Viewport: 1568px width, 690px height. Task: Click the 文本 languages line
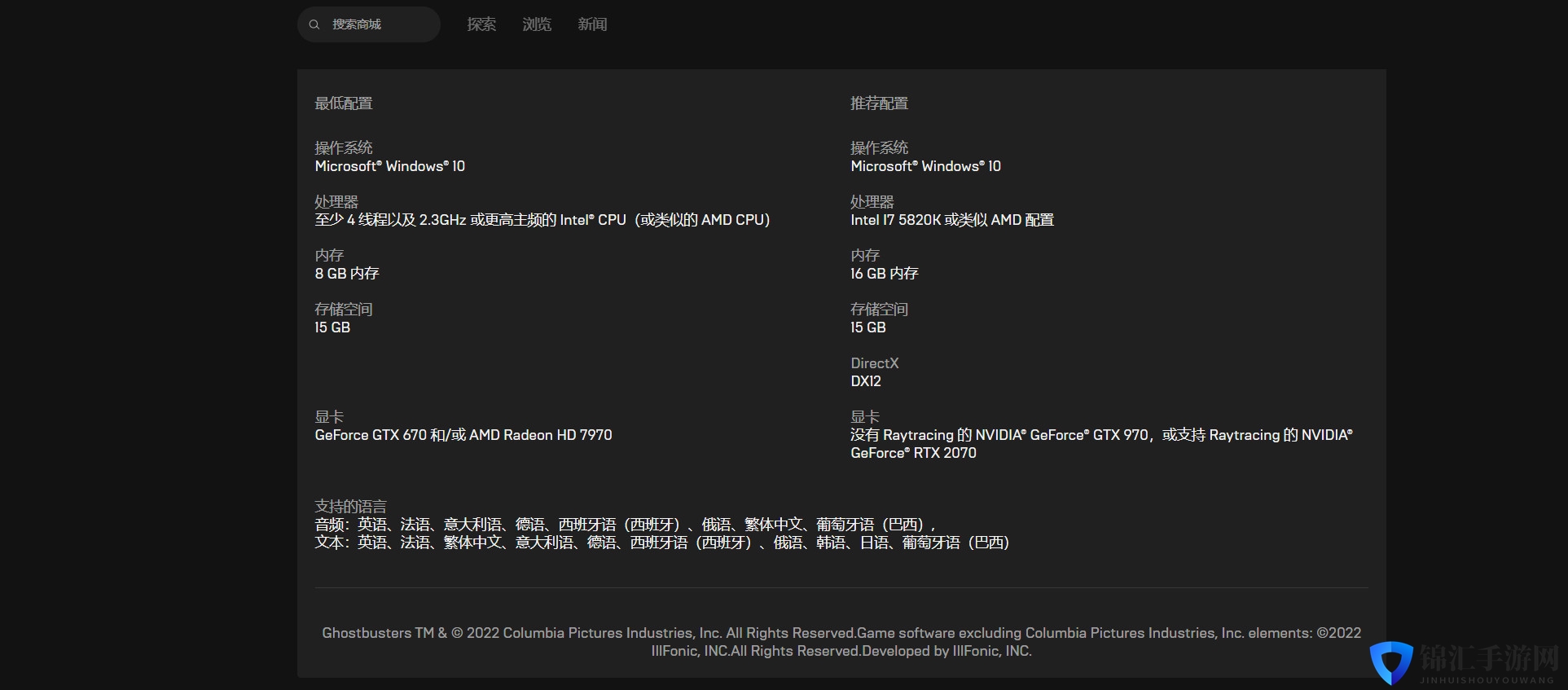tap(662, 543)
